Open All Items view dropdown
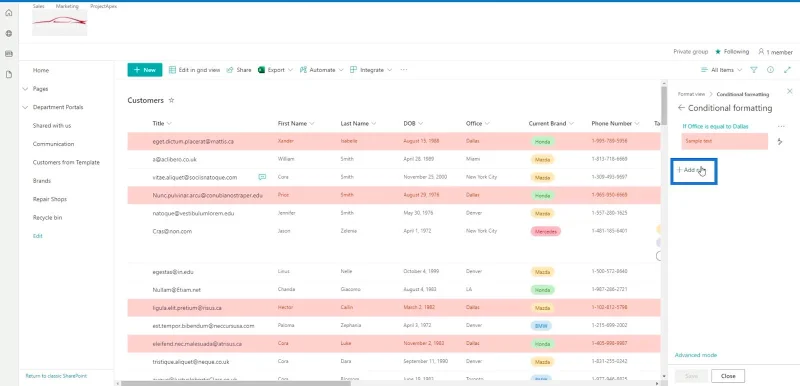This screenshot has height=386, width=800. coord(721,70)
